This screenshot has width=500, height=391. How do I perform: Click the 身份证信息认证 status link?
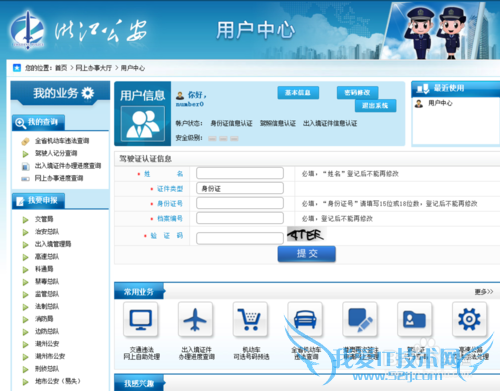pyautogui.click(x=231, y=124)
